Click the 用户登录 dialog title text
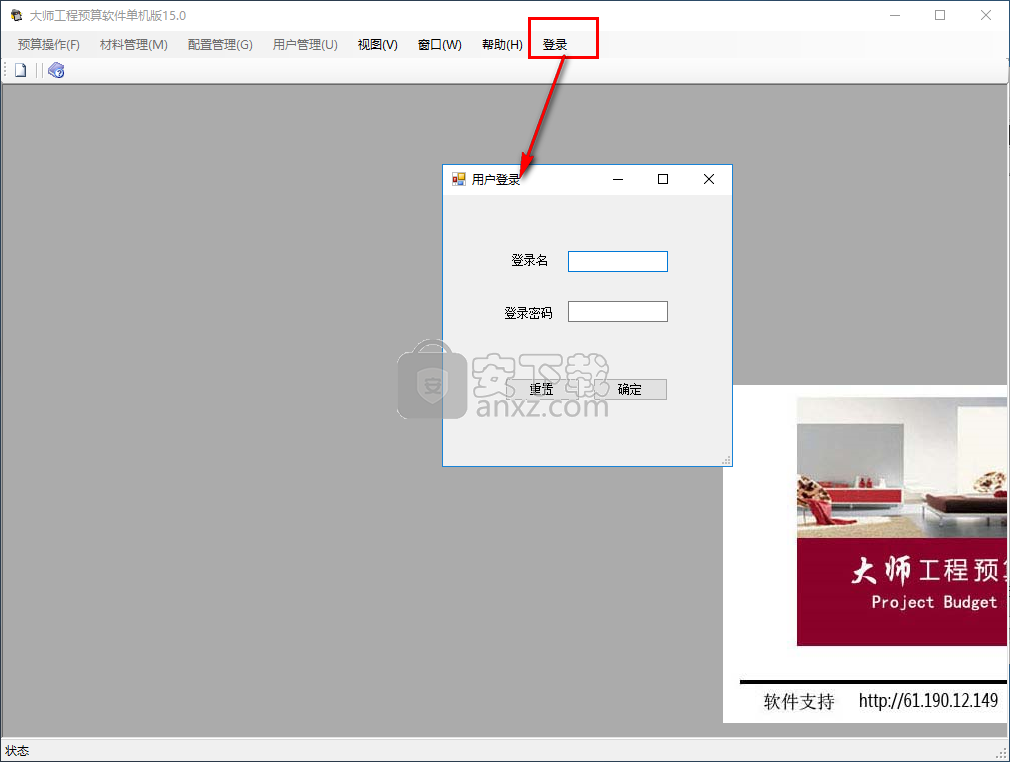The height and width of the screenshot is (762, 1010). [495, 180]
